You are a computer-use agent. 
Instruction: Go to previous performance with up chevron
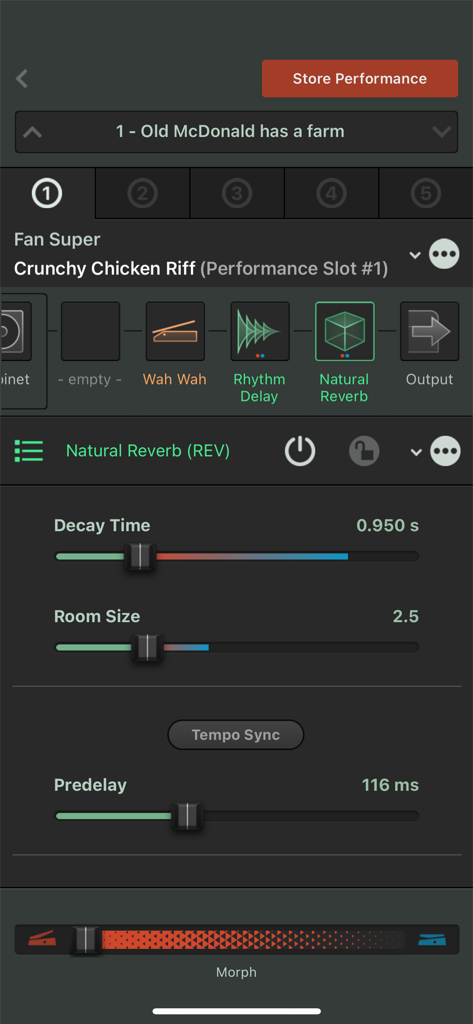33,132
